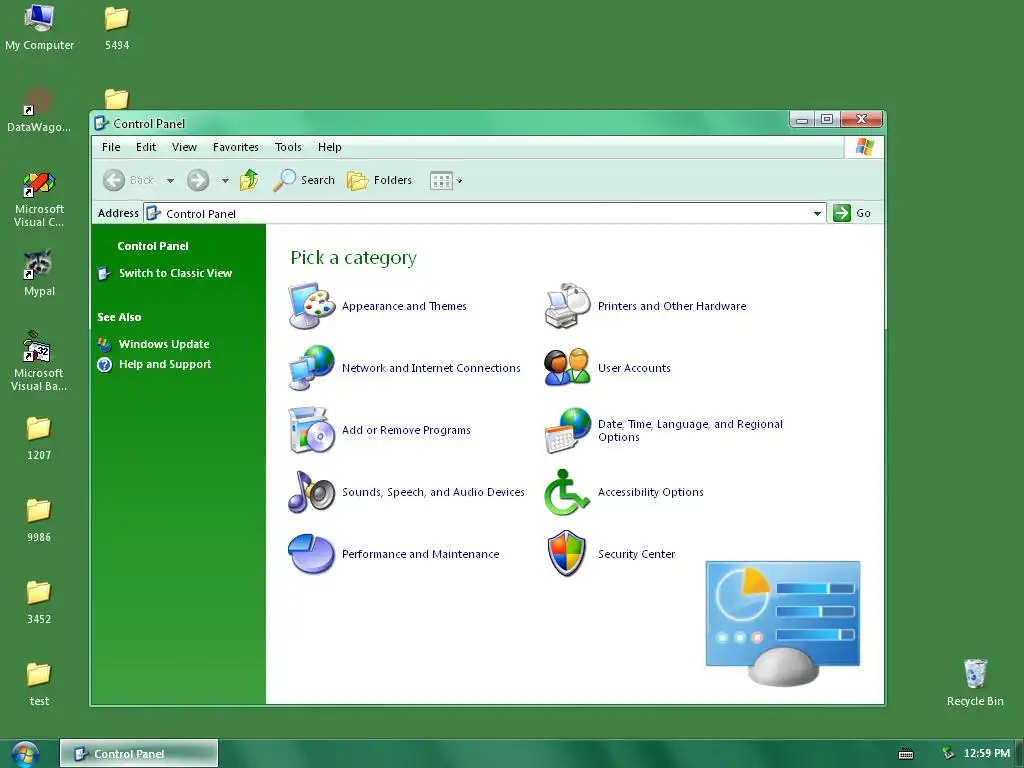Open Performance and Maintenance pie chart icon
The width and height of the screenshot is (1024, 768).
tap(312, 554)
